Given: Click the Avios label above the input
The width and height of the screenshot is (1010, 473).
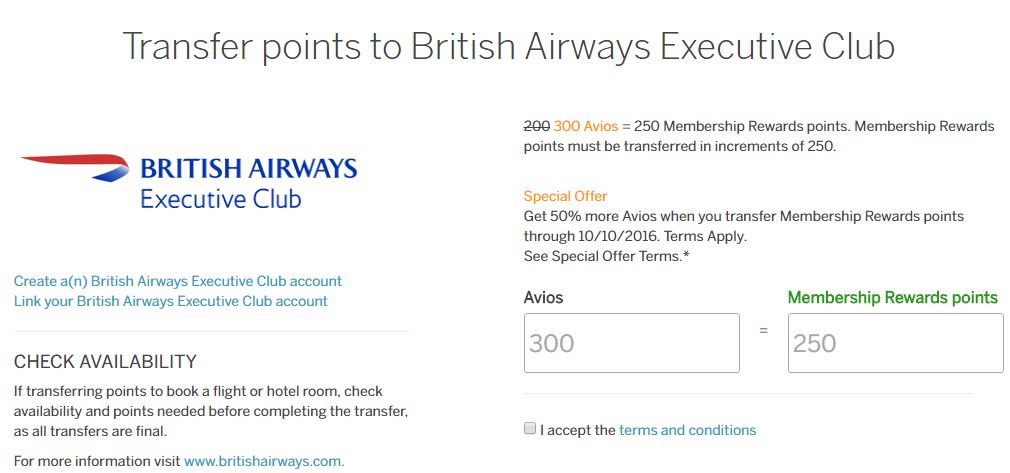Looking at the screenshot, I should pos(543,297).
